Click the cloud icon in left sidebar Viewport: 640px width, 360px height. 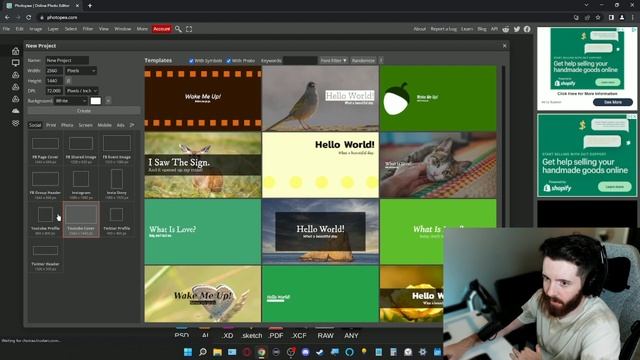pyautogui.click(x=16, y=111)
